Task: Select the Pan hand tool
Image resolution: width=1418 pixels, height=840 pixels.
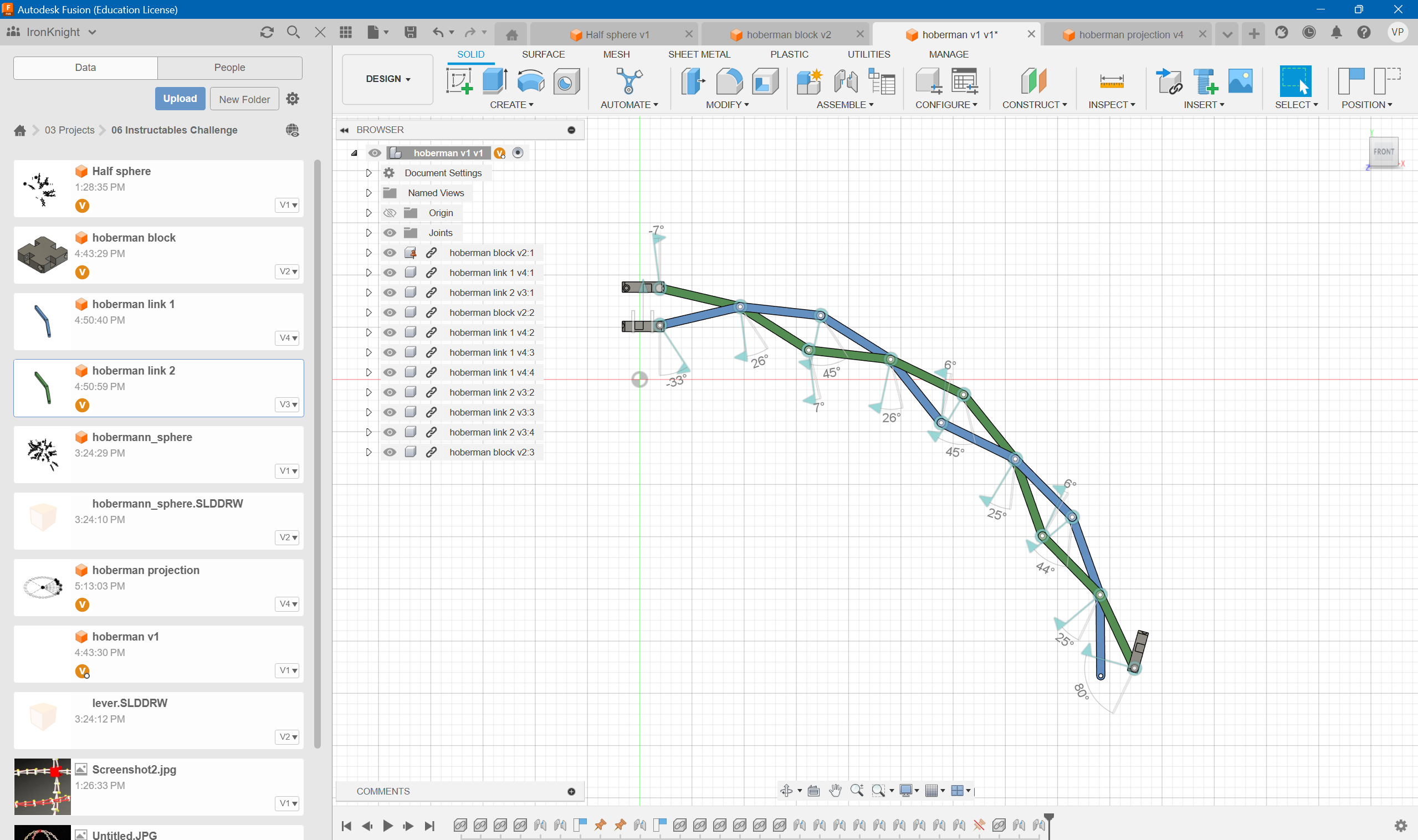Action: click(835, 791)
